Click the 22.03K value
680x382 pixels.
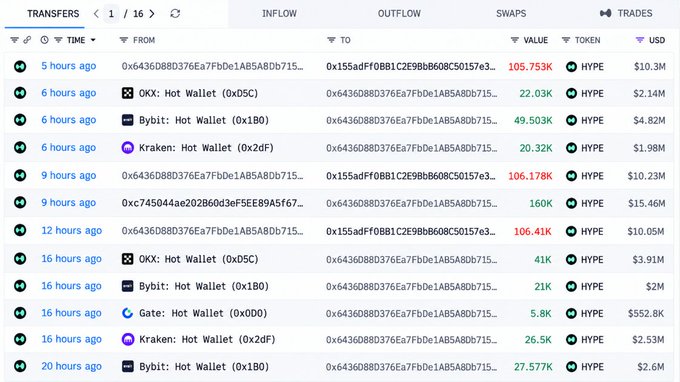pyautogui.click(x=536, y=94)
